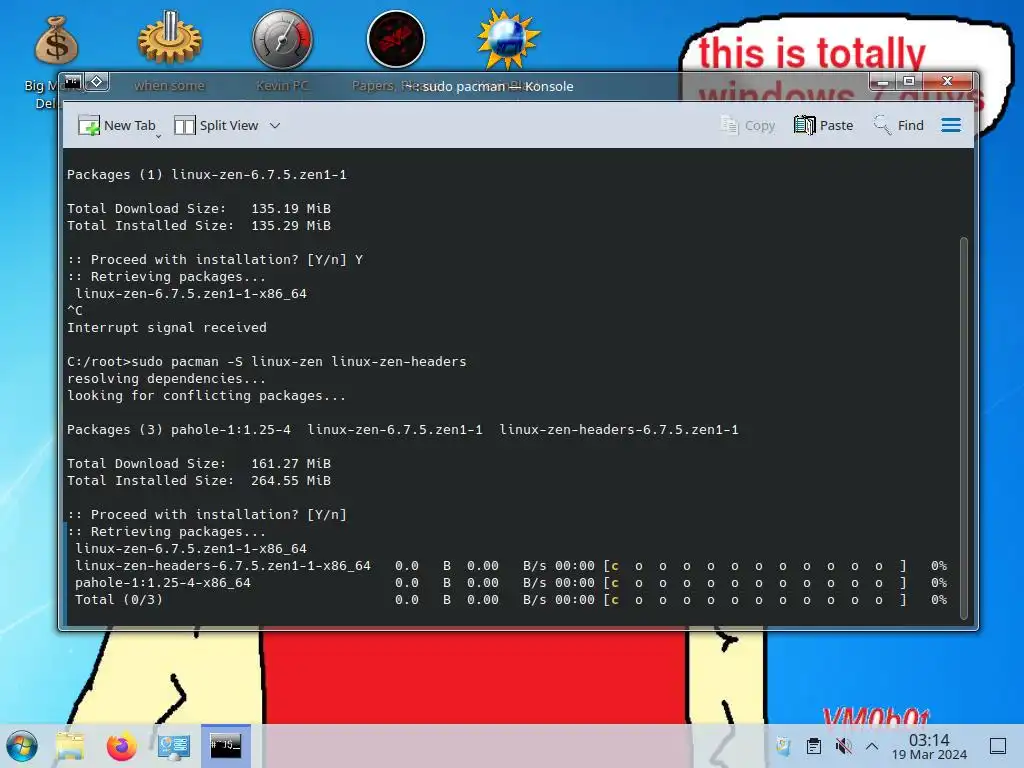The image size is (1024, 768).
Task: Maximize the Konsole window
Action: click(x=908, y=82)
